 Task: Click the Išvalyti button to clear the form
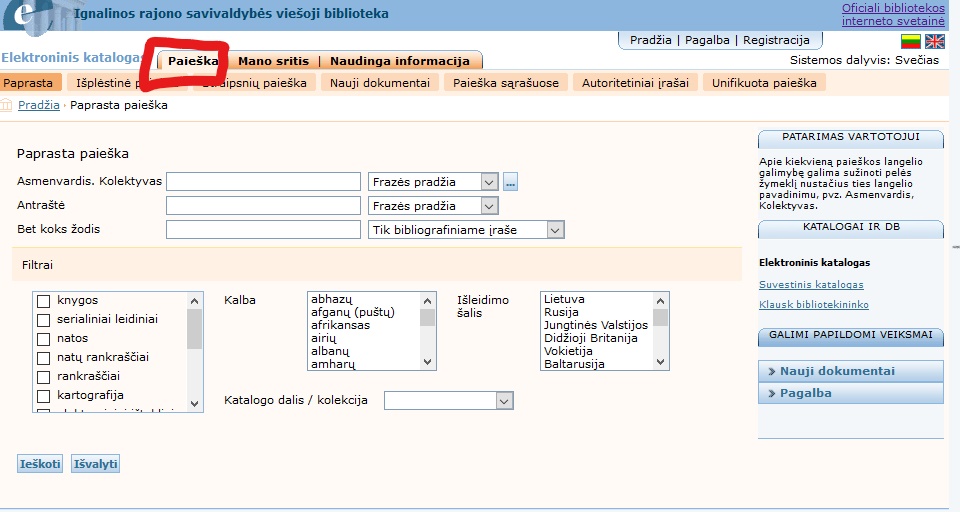[x=96, y=464]
